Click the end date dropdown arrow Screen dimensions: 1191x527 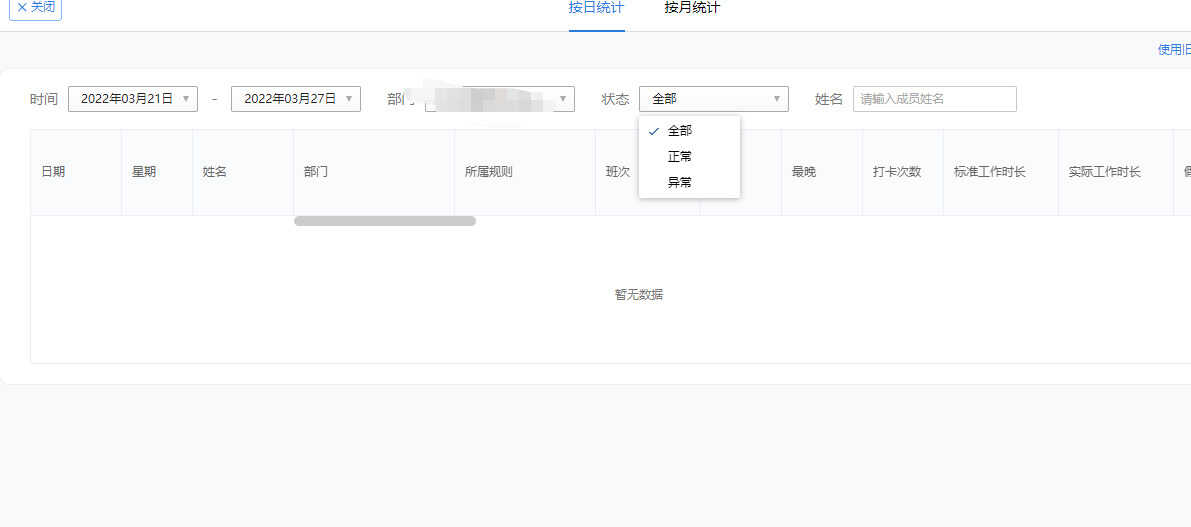[x=348, y=99]
